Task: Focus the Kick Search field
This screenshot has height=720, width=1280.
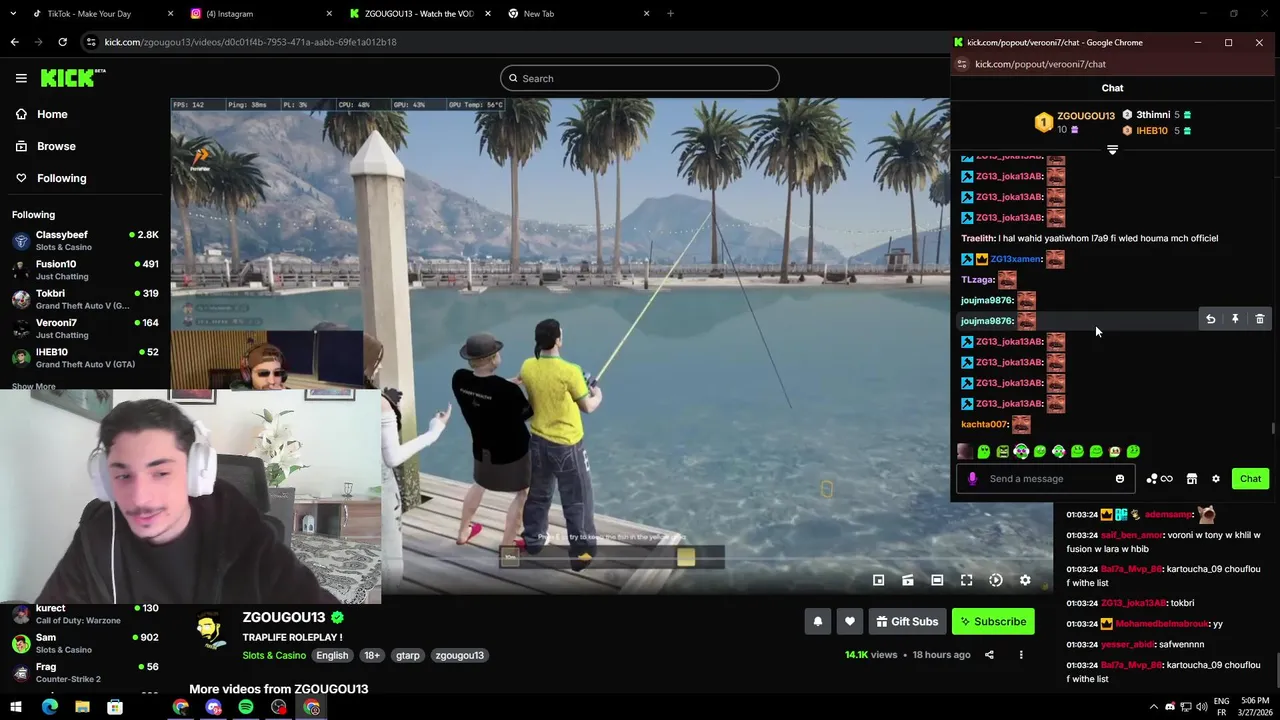Action: coord(640,78)
